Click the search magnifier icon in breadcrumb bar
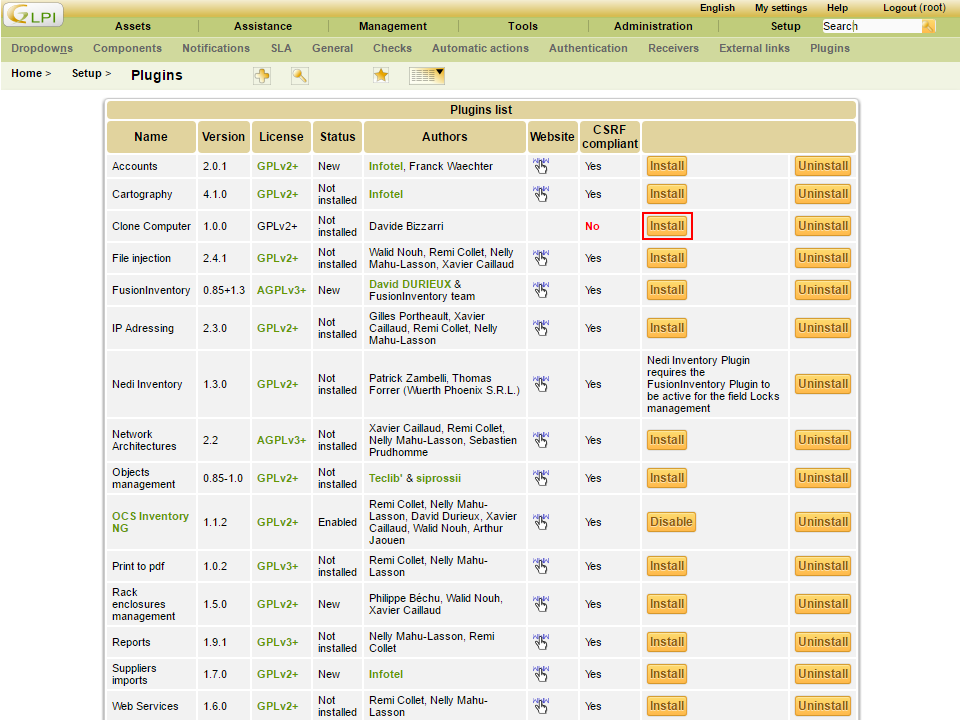960x720 pixels. [x=299, y=76]
